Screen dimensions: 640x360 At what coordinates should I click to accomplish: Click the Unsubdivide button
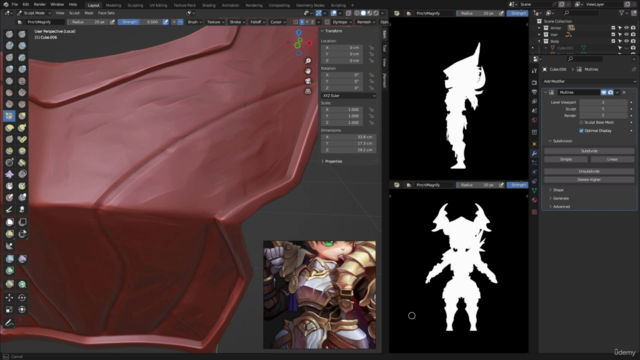(x=589, y=171)
